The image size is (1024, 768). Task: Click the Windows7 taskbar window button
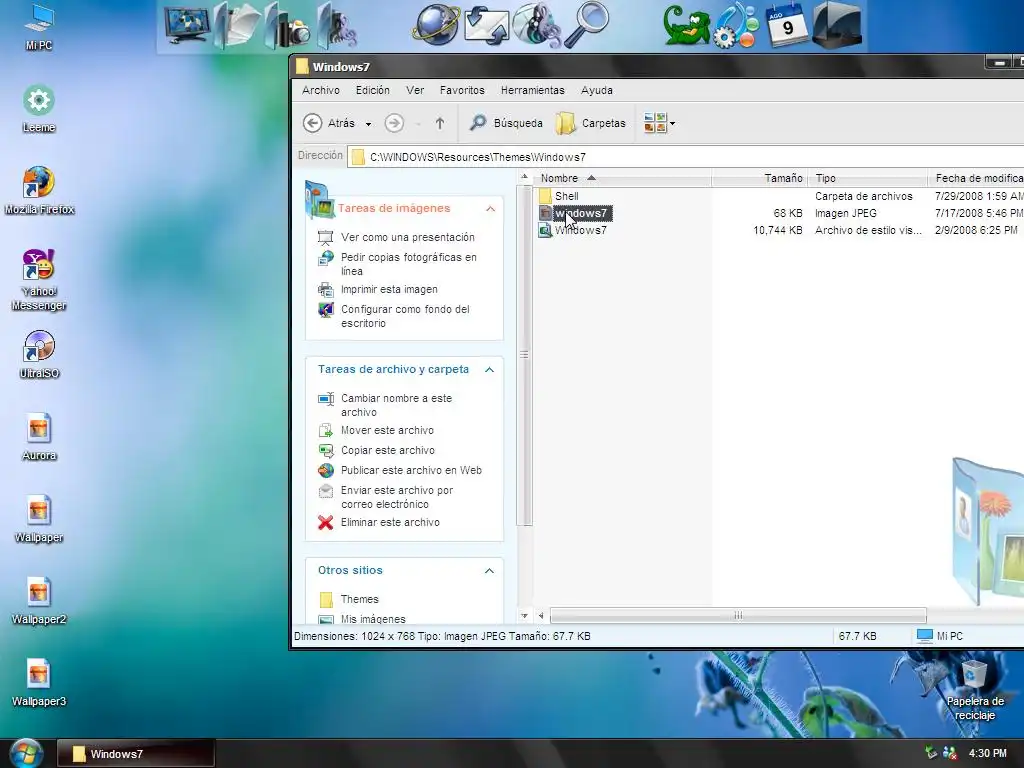tap(136, 754)
